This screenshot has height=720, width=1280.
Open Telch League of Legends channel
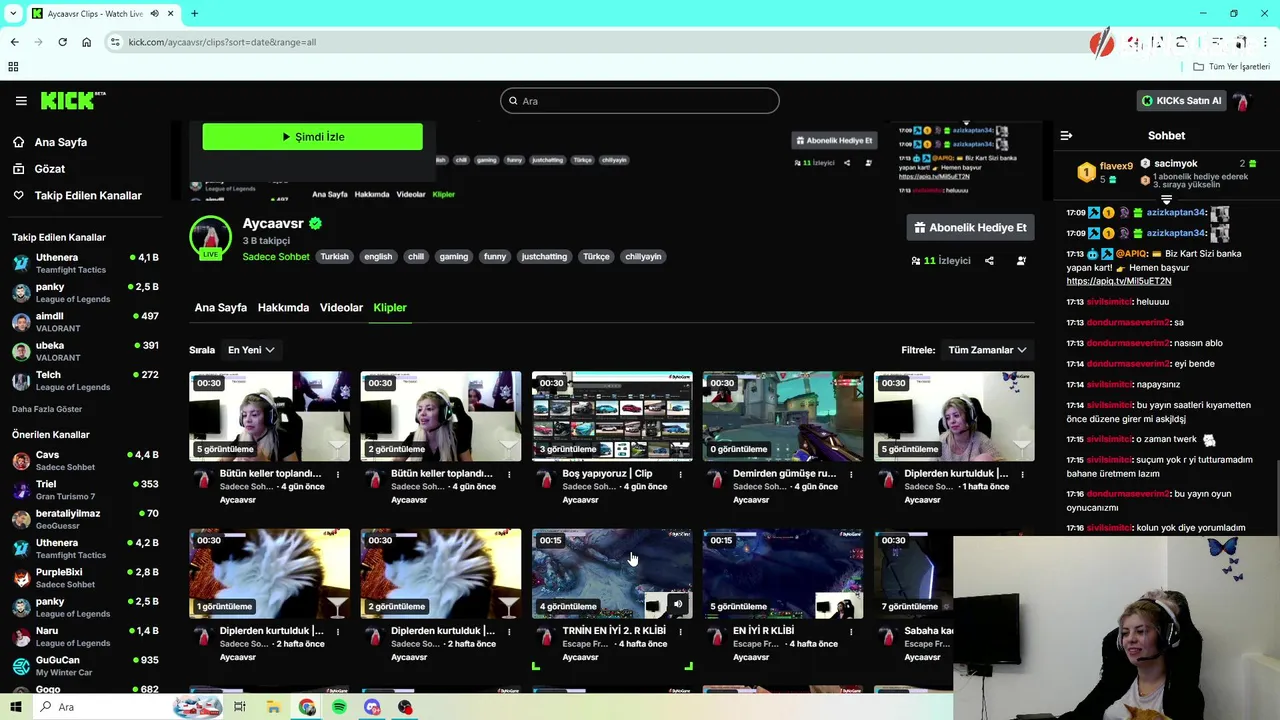click(86, 381)
